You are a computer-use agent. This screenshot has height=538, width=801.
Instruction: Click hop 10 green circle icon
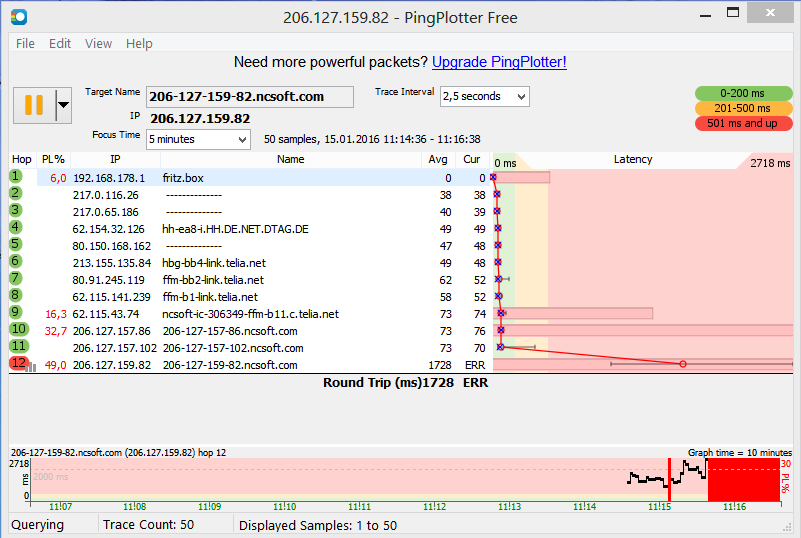[x=18, y=330]
